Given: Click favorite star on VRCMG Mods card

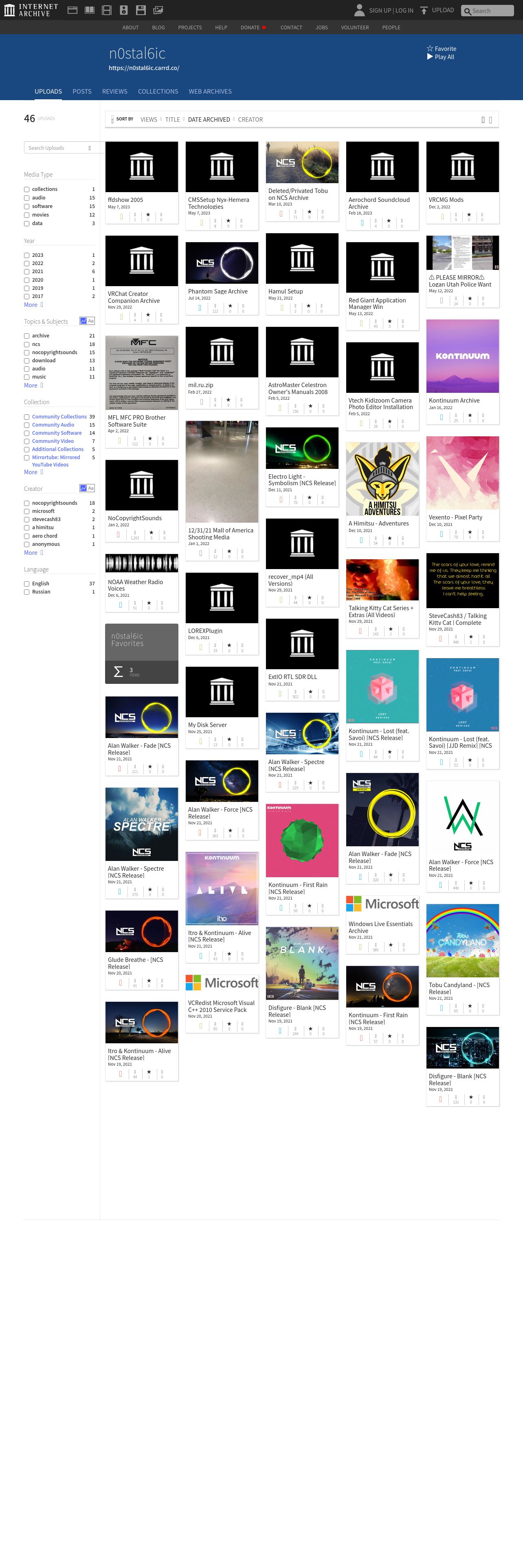Looking at the screenshot, I should click(x=469, y=215).
